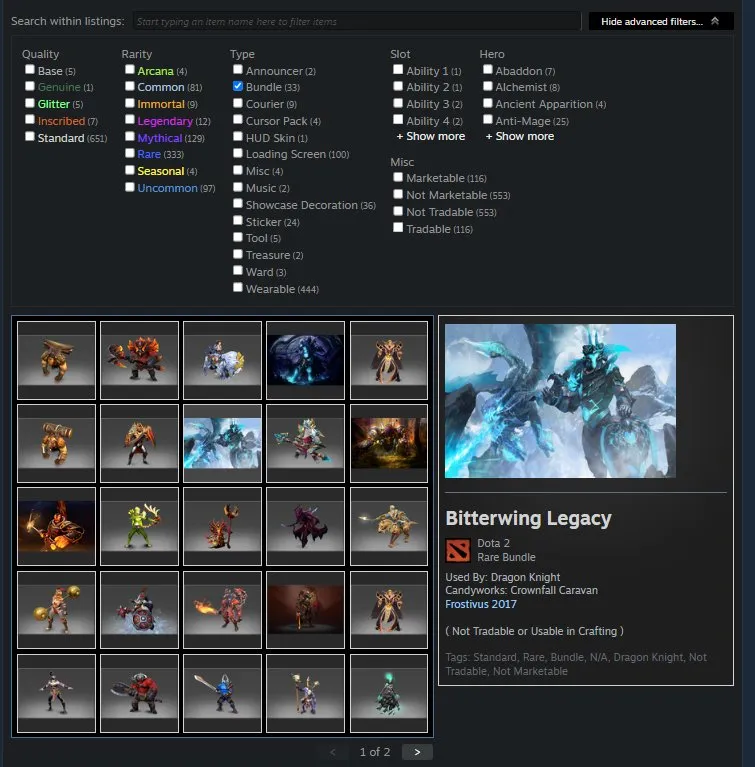Select the green ghostly flame hero bundle

pyautogui.click(x=389, y=693)
